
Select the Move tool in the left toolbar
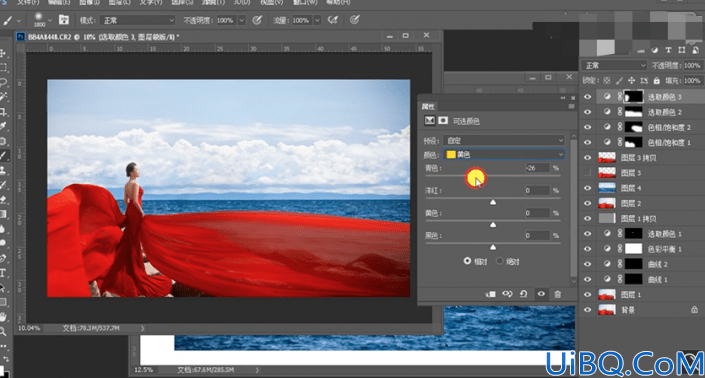tap(3, 53)
